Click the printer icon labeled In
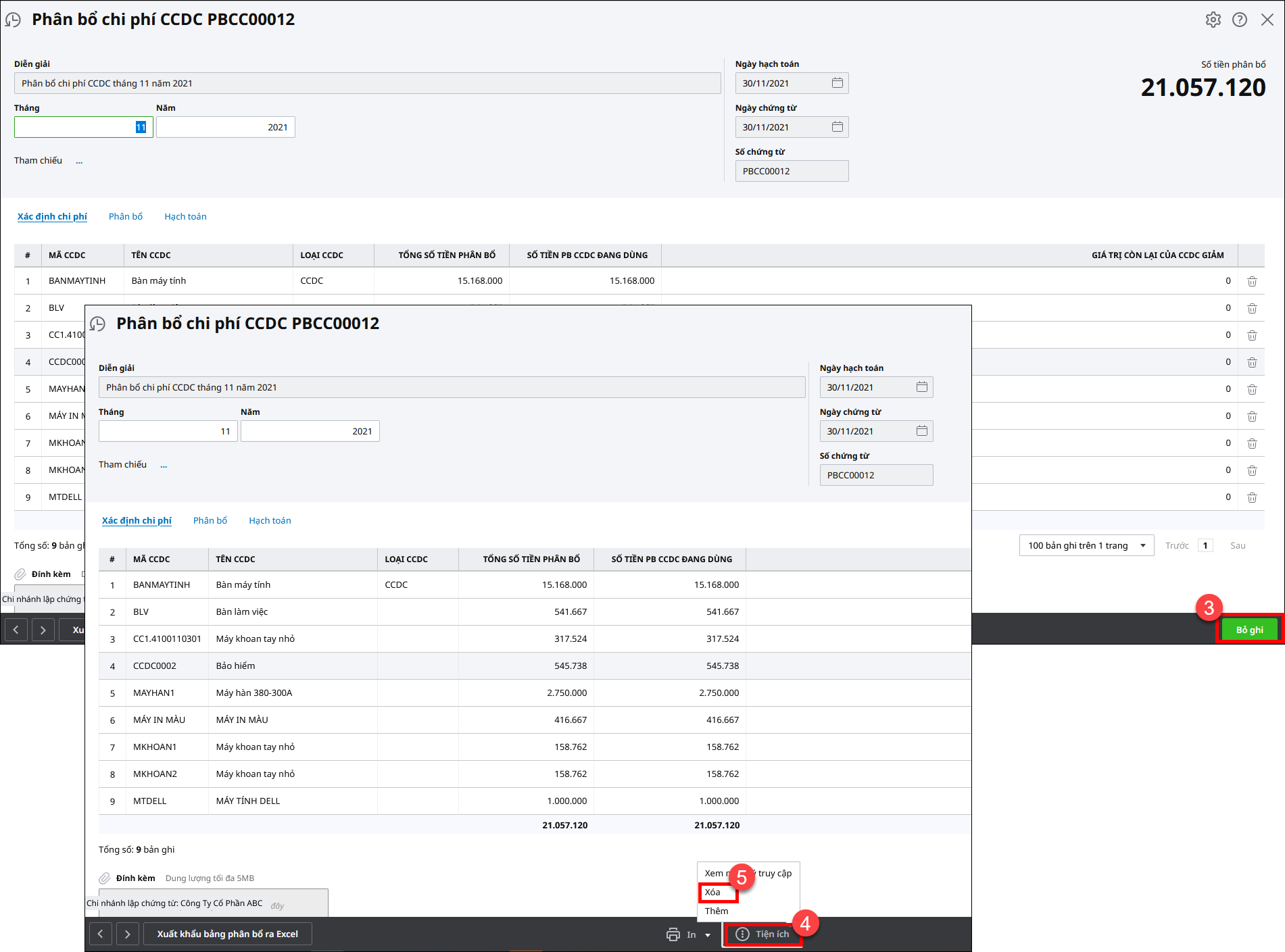 (673, 934)
